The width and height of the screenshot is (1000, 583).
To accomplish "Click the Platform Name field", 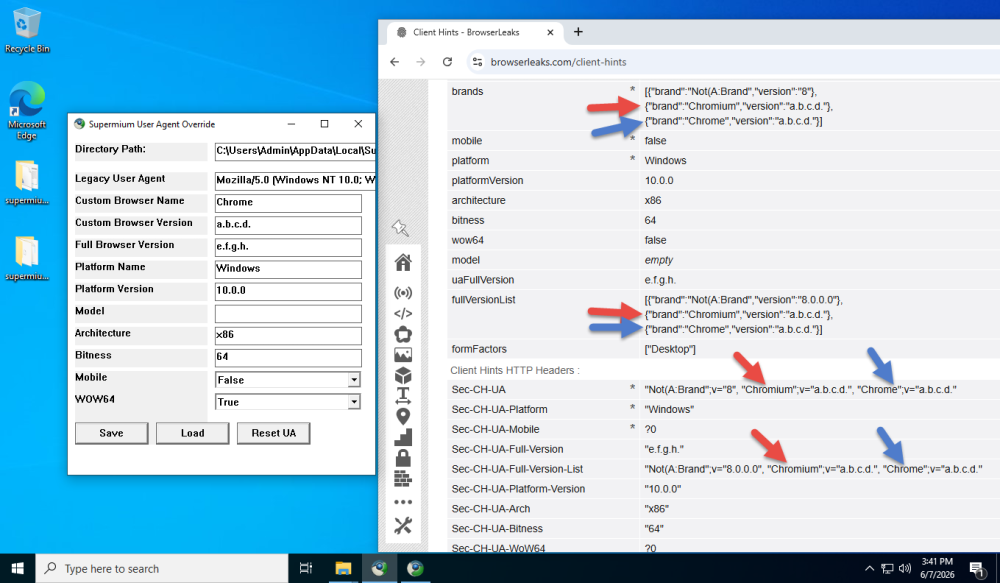I will point(288,269).
